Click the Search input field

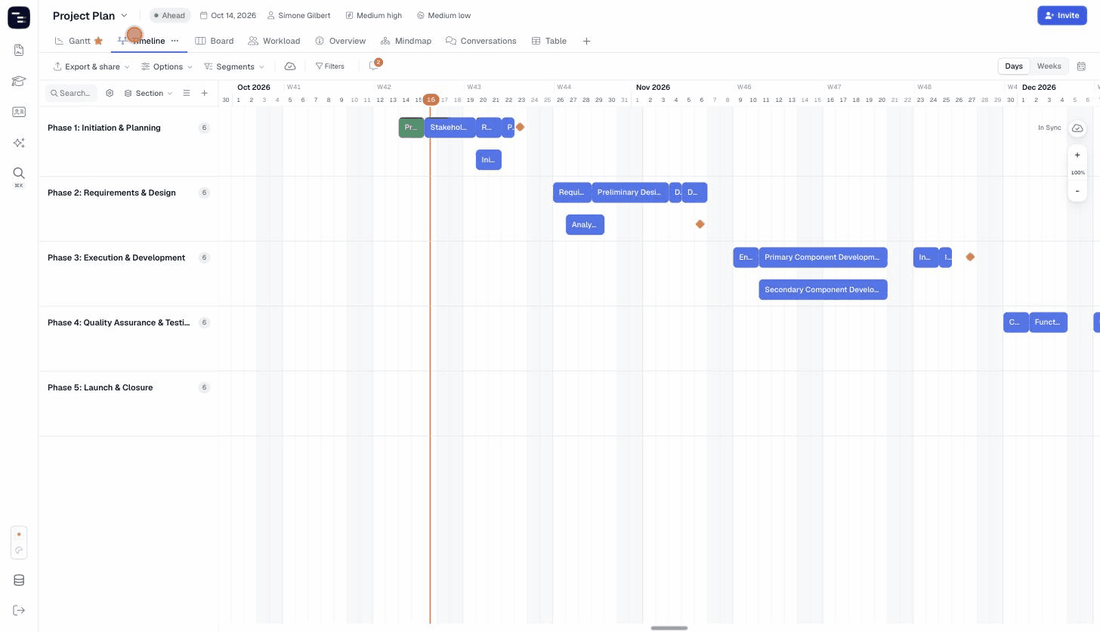[71, 93]
